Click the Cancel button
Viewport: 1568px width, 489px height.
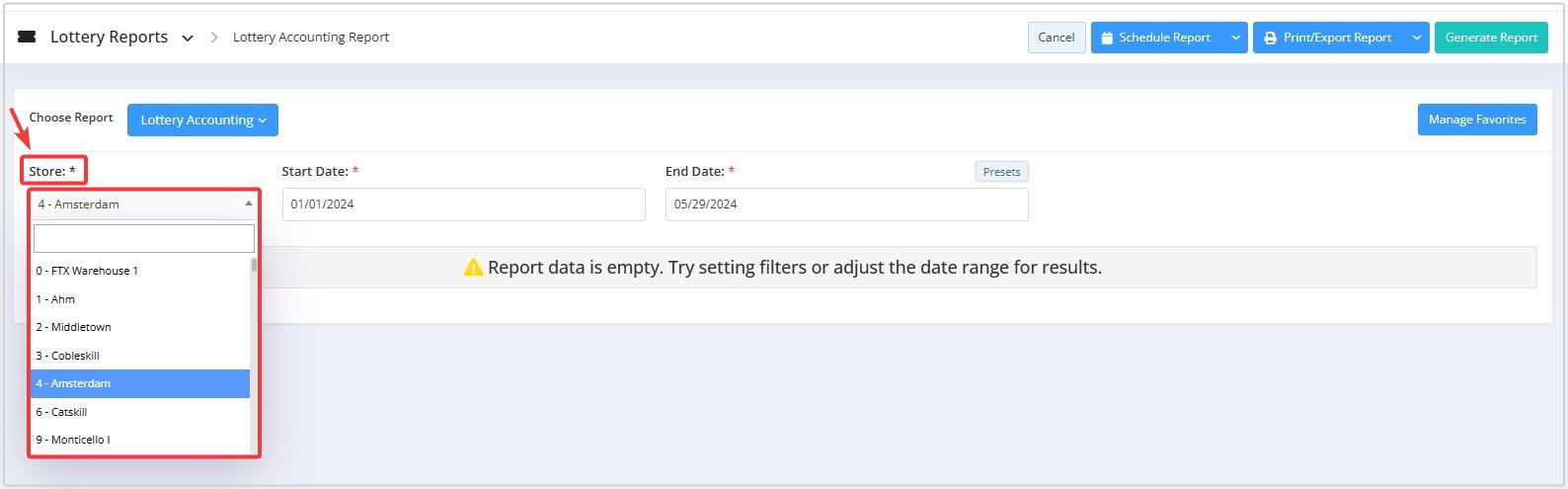coord(1057,38)
